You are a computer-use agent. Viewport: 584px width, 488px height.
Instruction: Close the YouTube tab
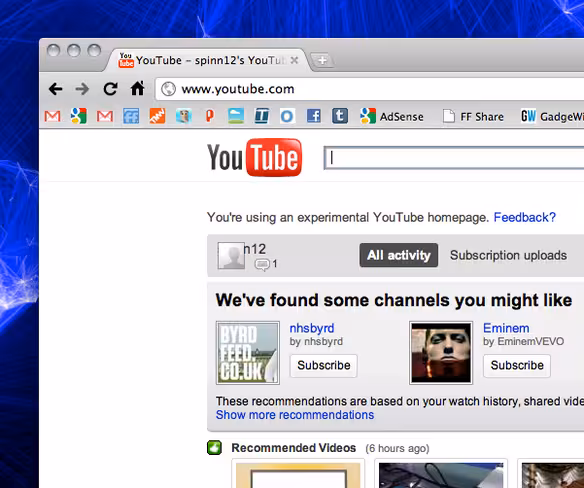(x=294, y=60)
